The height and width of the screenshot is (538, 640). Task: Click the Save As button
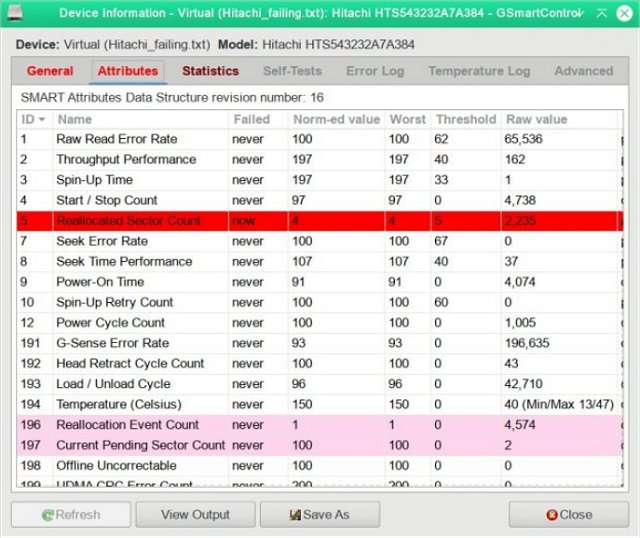tap(319, 515)
